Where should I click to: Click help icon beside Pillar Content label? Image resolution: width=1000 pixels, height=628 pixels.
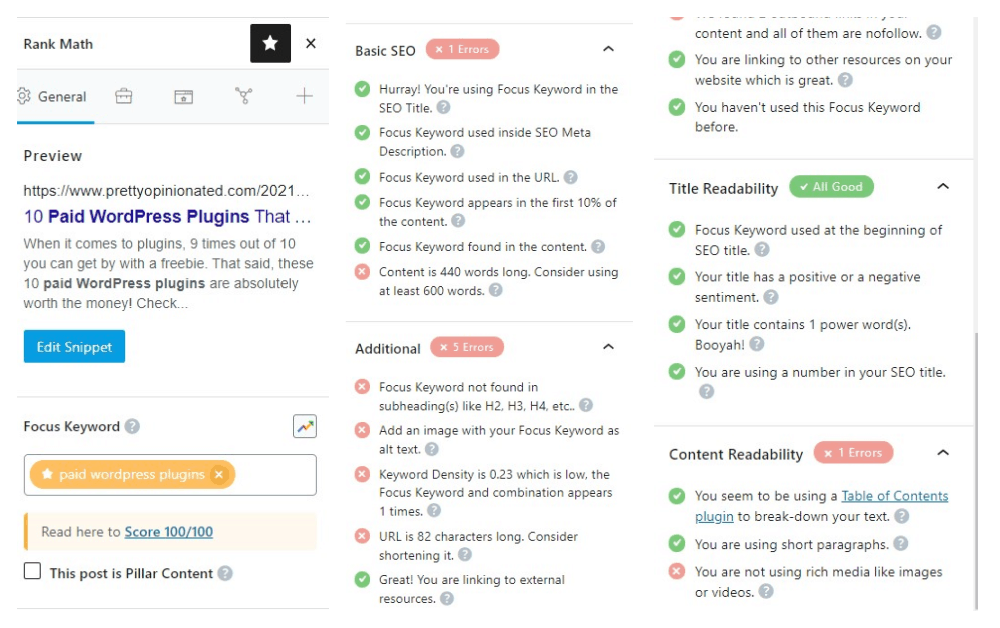point(224,573)
